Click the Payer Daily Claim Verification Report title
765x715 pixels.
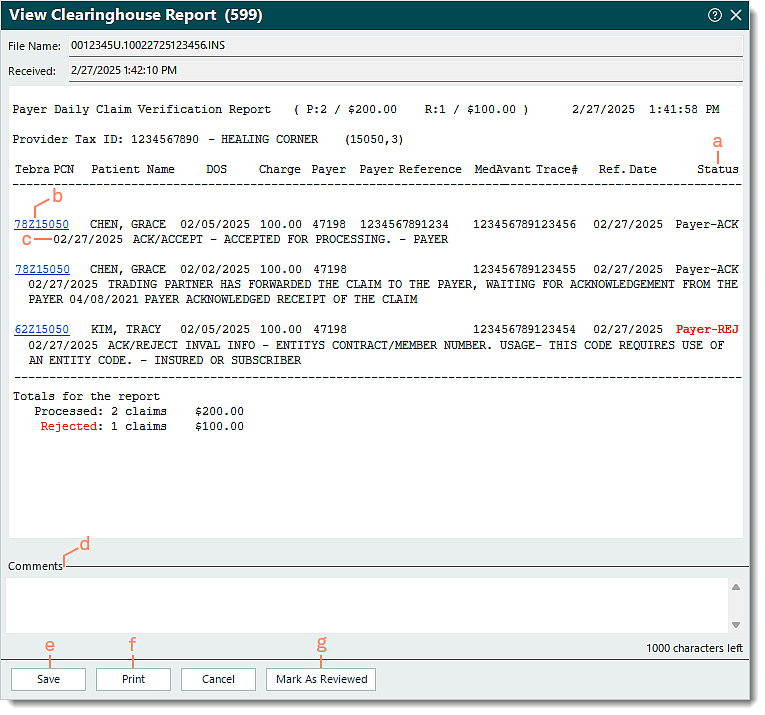pos(141,109)
